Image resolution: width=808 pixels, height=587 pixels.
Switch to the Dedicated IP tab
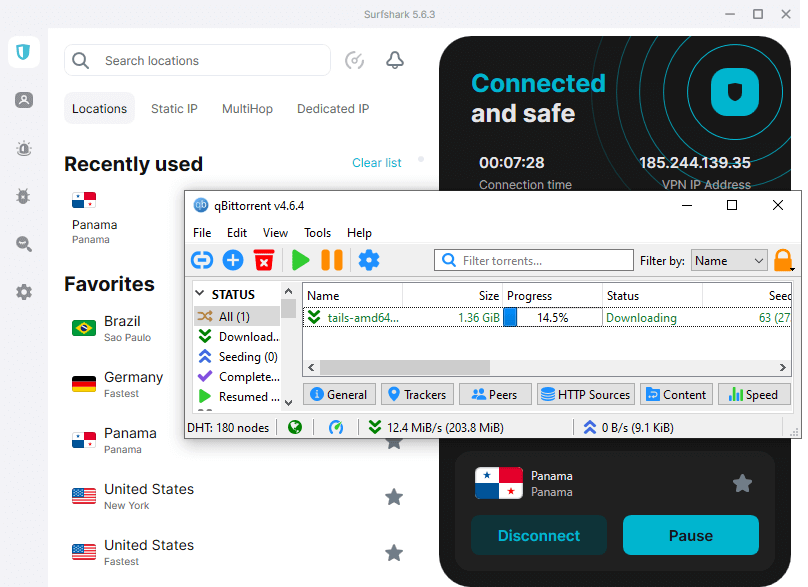333,109
